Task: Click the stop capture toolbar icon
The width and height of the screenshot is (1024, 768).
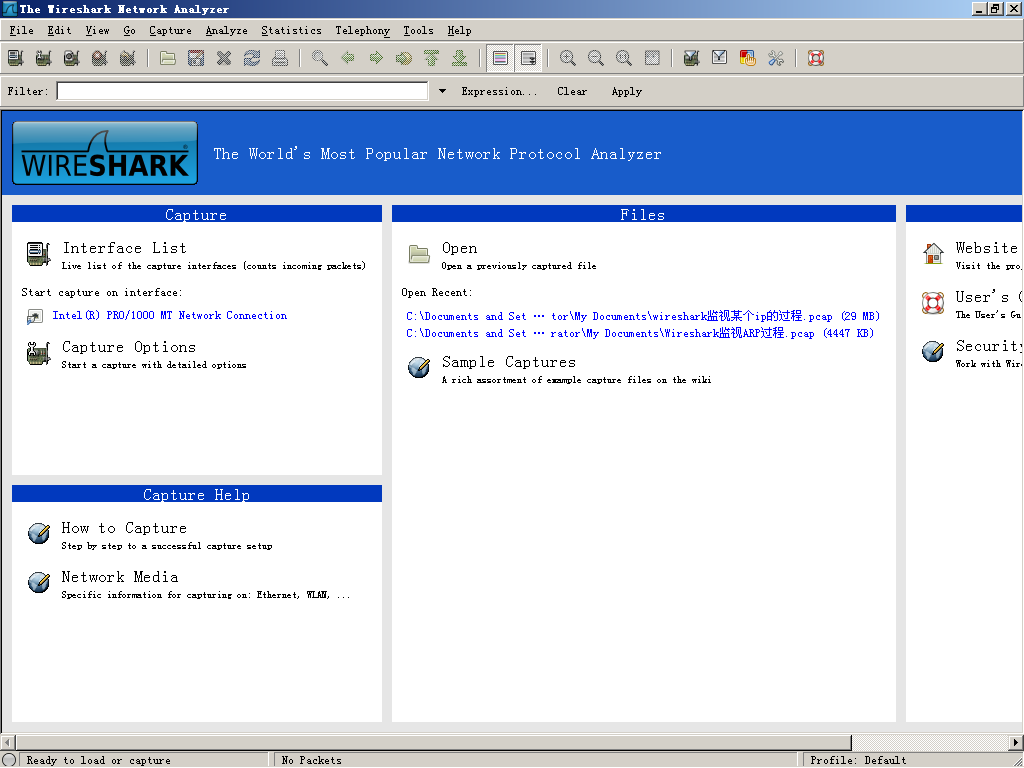Action: click(100, 58)
